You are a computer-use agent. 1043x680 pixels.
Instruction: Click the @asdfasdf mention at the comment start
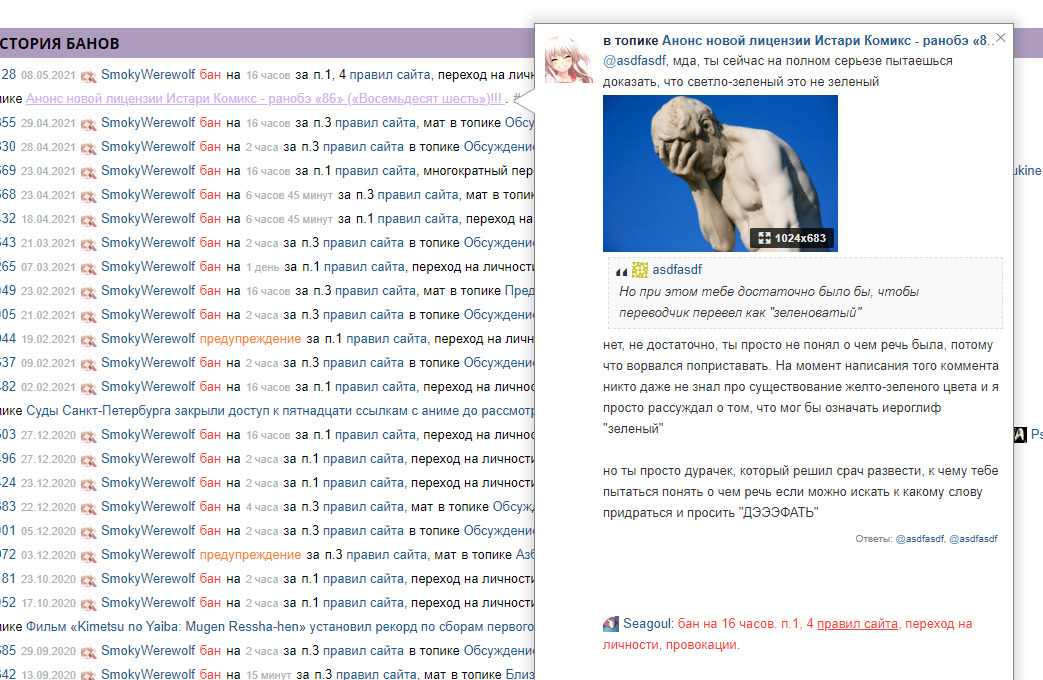634,60
